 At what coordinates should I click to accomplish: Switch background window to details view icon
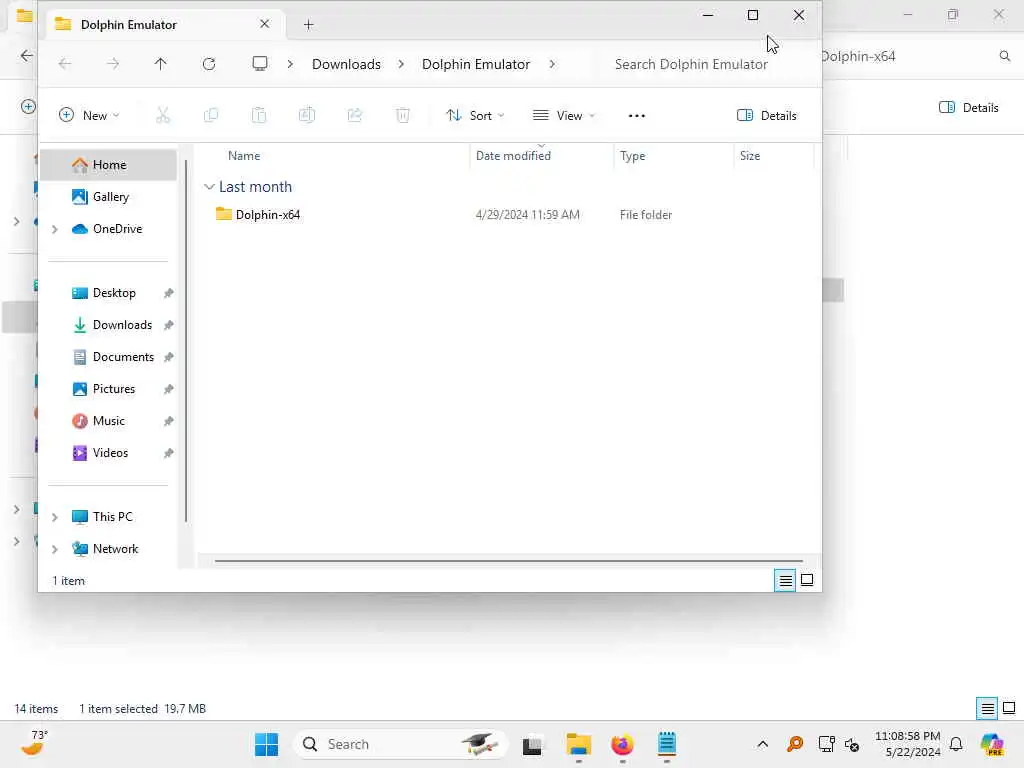(987, 708)
